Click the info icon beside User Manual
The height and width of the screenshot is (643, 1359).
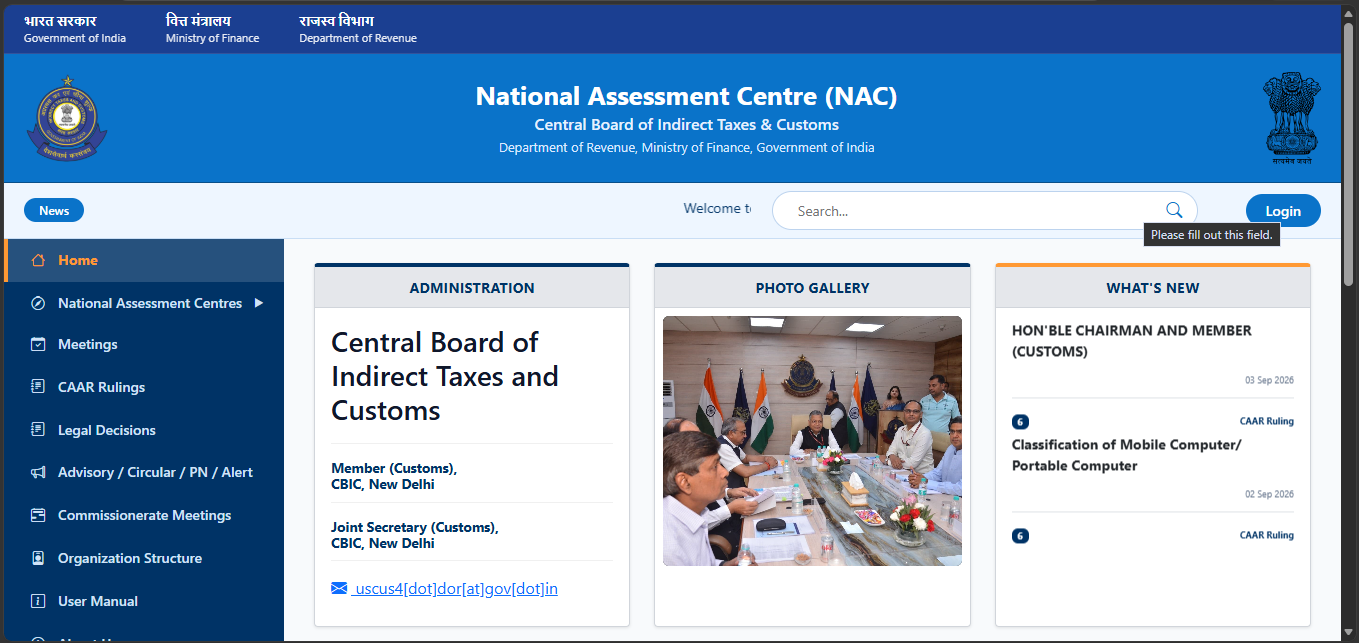coord(38,601)
